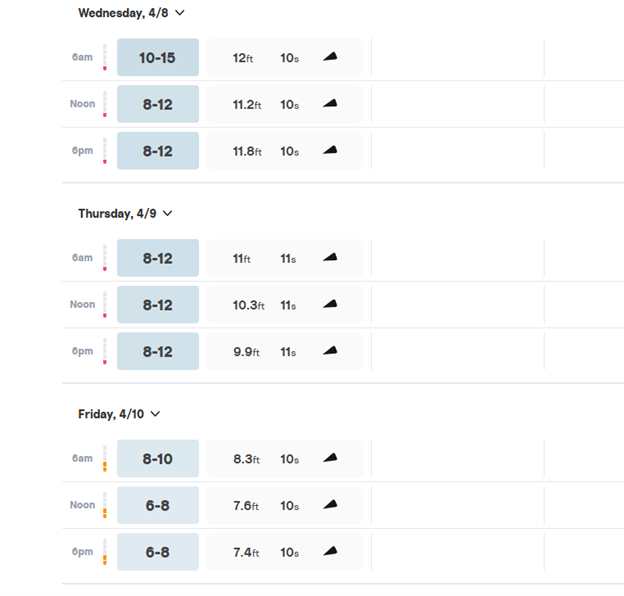Click swell direction arrow for Thursday 6pm
The width and height of the screenshot is (624, 596).
(x=330, y=351)
